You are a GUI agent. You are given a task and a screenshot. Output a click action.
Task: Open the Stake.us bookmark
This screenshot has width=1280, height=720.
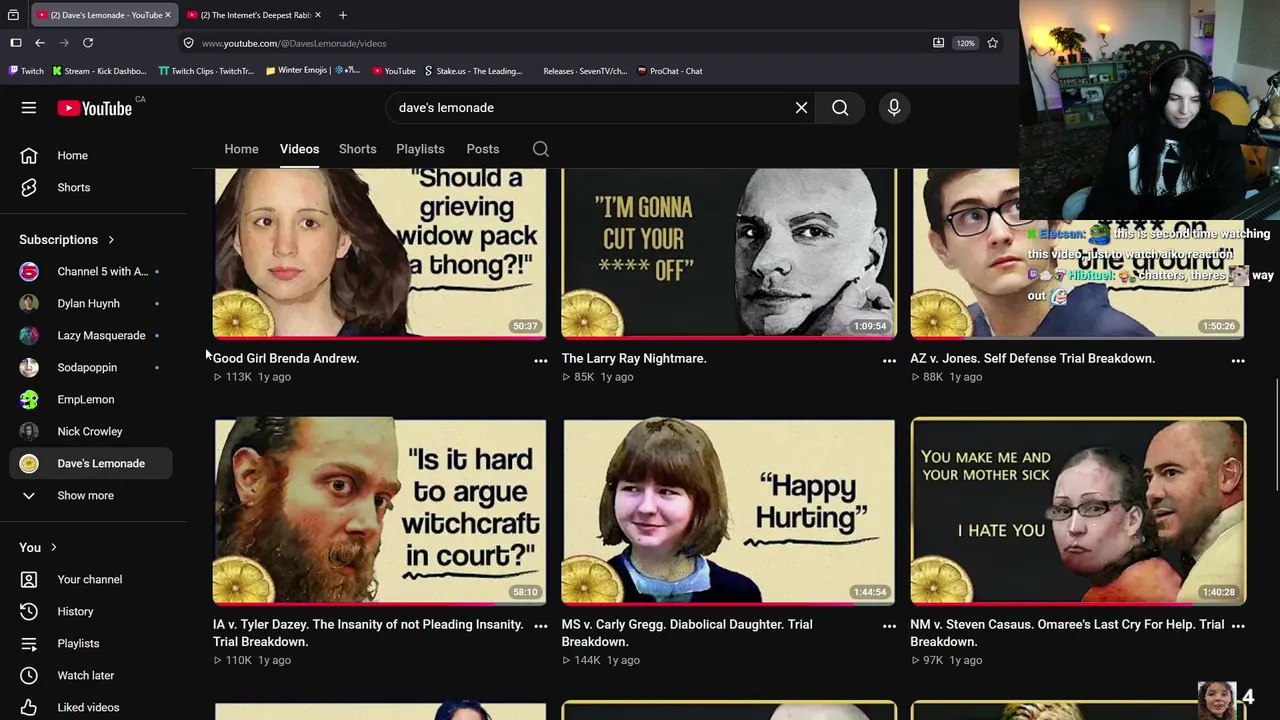tap(473, 71)
